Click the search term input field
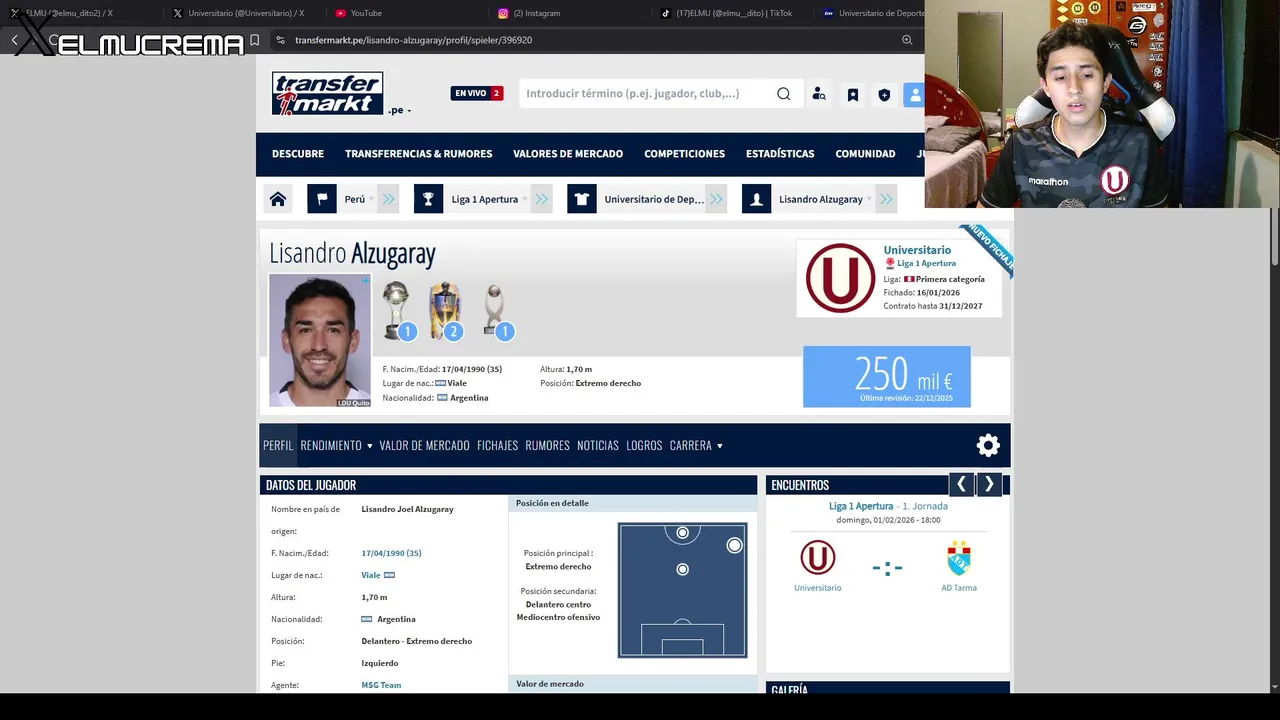This screenshot has width=1280, height=720. point(646,93)
